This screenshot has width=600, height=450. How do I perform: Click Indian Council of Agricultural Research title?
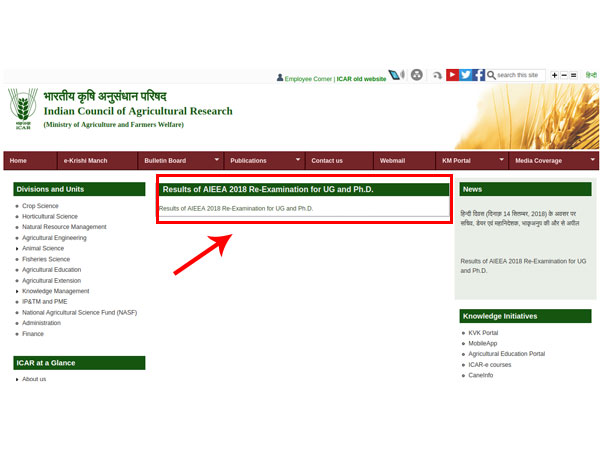coord(138,111)
